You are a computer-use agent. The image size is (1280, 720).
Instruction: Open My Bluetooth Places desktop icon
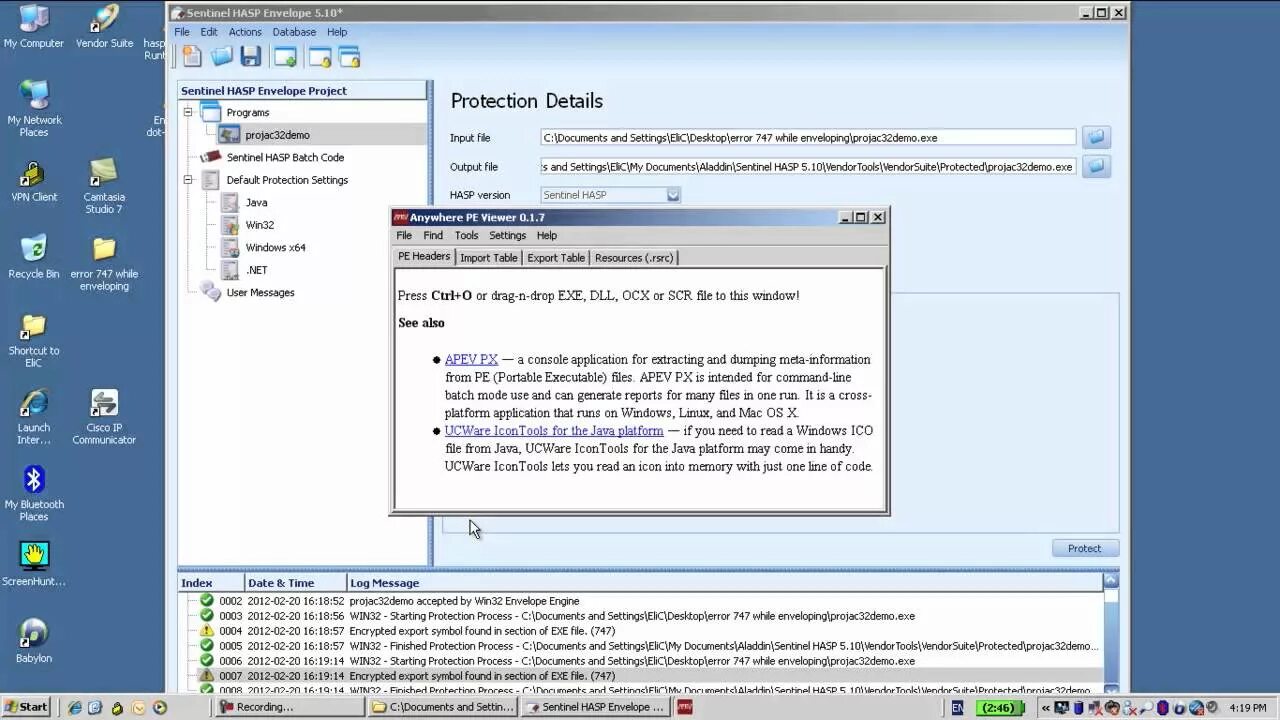click(34, 493)
